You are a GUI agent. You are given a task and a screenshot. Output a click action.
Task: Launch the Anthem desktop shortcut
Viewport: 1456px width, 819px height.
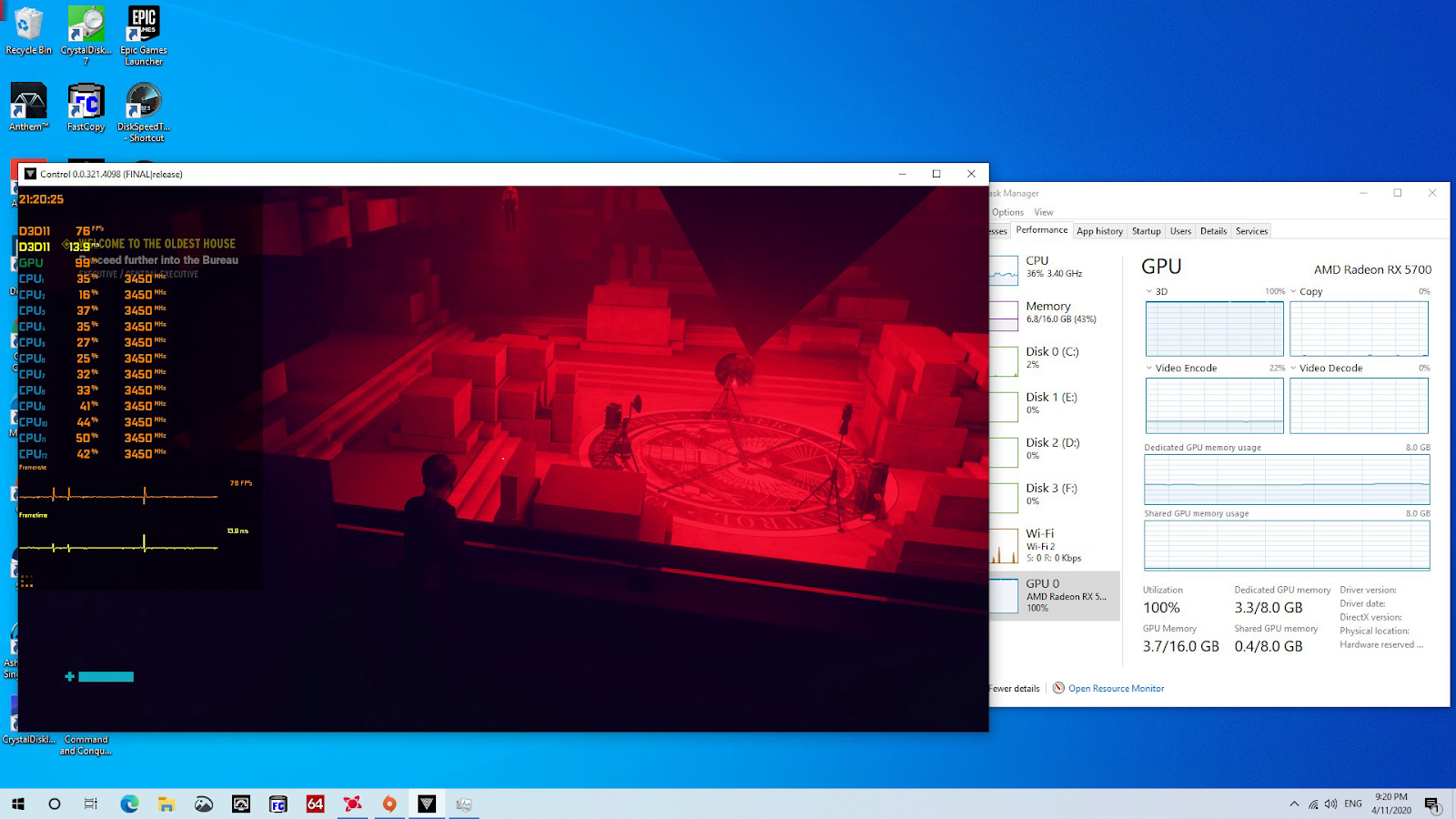pyautogui.click(x=28, y=107)
